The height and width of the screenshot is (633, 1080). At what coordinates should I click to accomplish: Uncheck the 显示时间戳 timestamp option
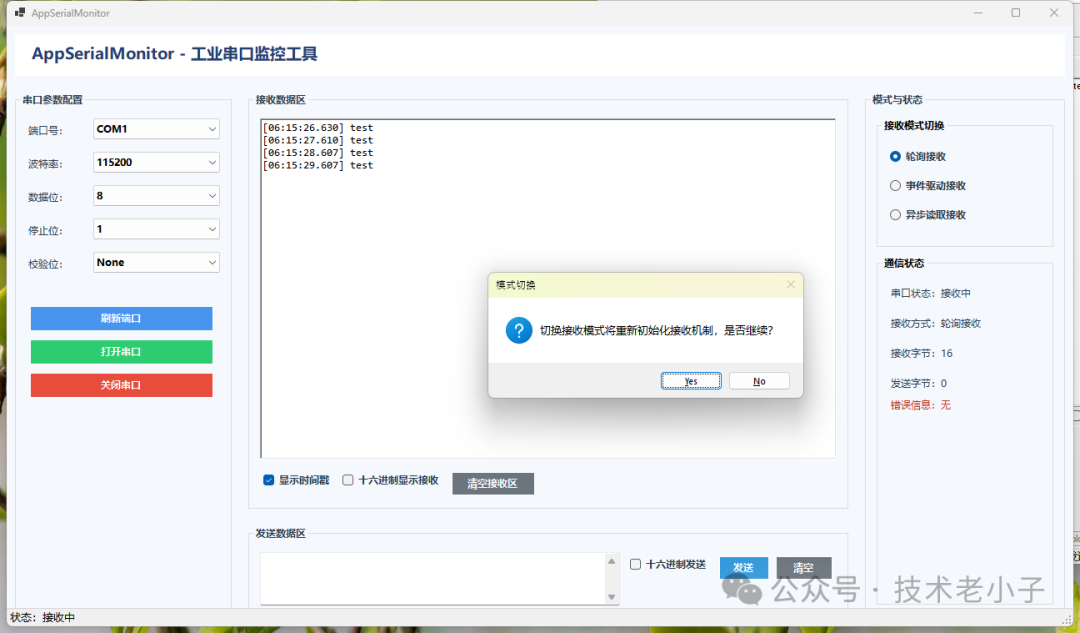(268, 480)
